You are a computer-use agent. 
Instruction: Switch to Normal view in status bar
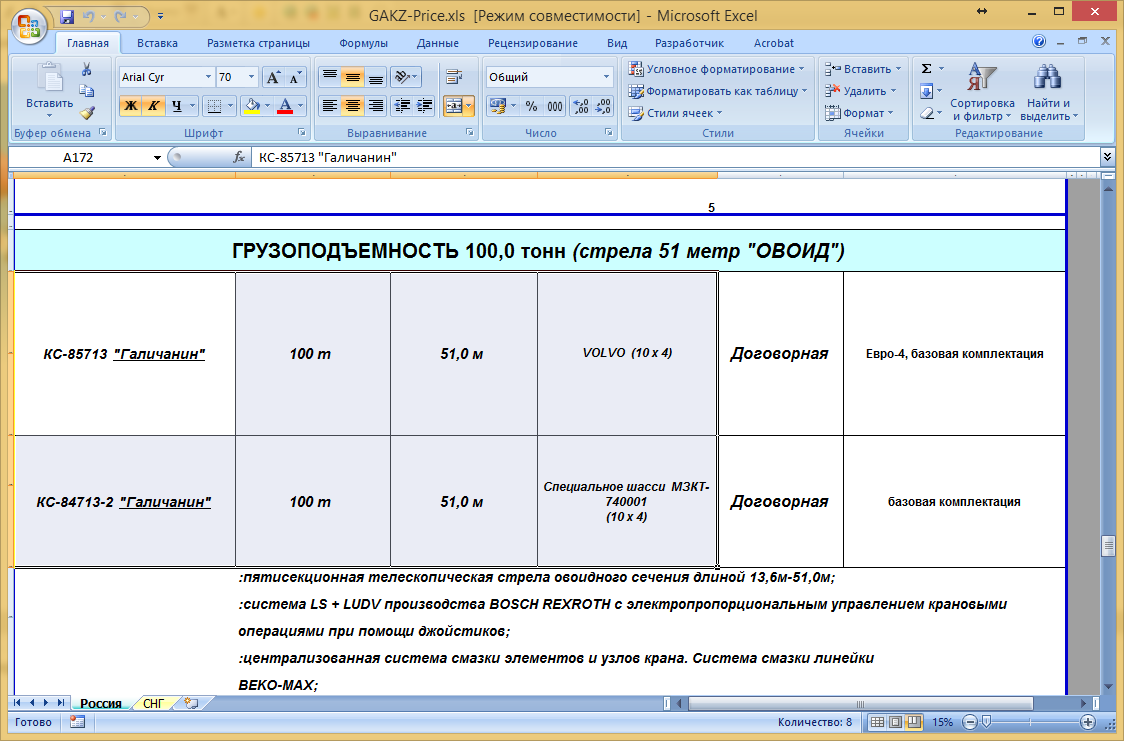(877, 722)
